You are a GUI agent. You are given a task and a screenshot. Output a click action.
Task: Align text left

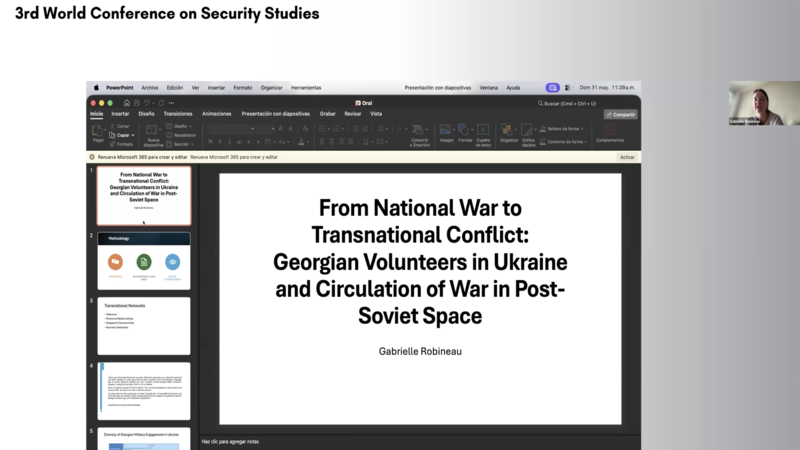point(322,141)
